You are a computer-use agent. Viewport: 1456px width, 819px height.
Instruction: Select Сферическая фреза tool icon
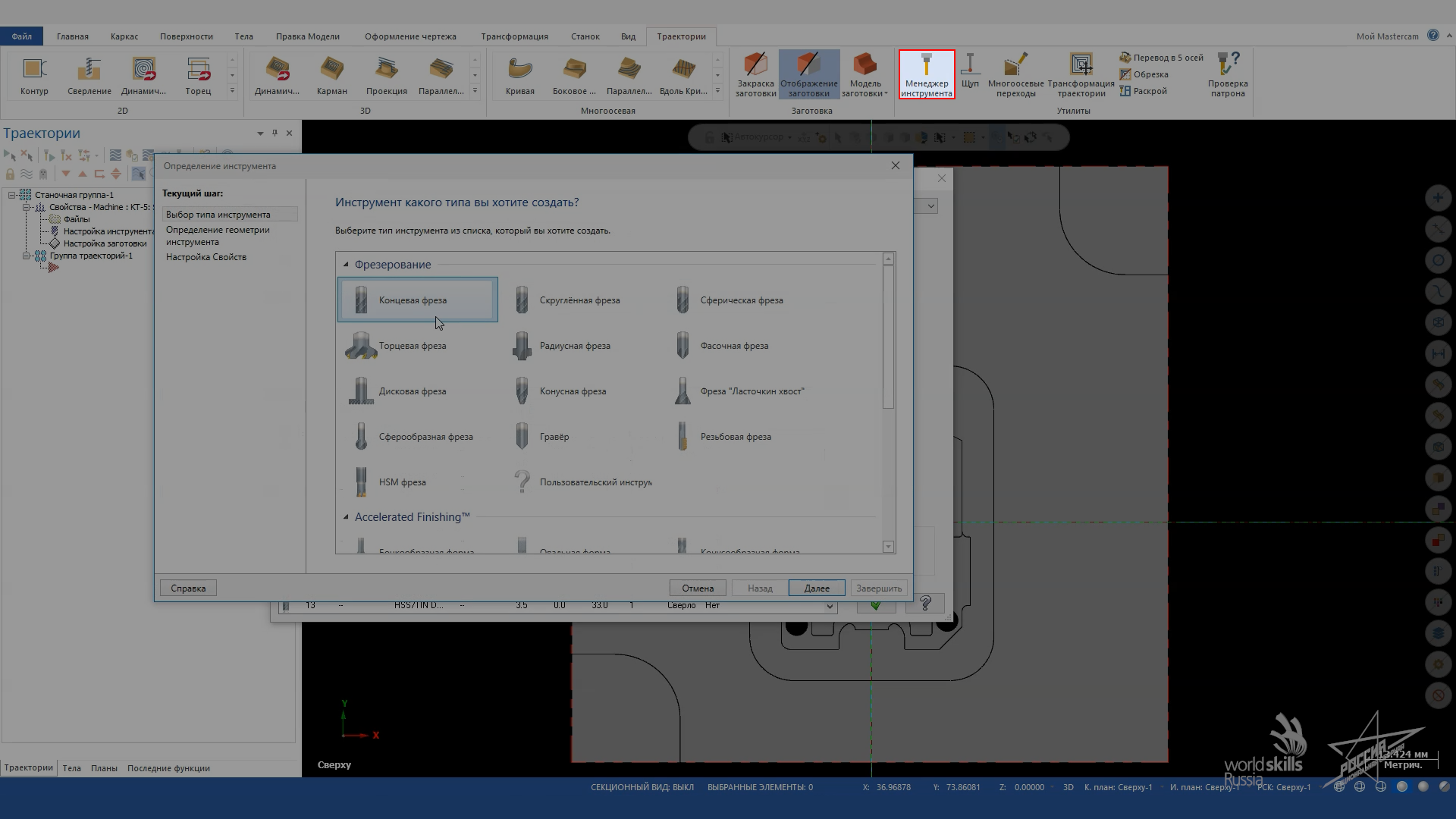[x=681, y=300]
